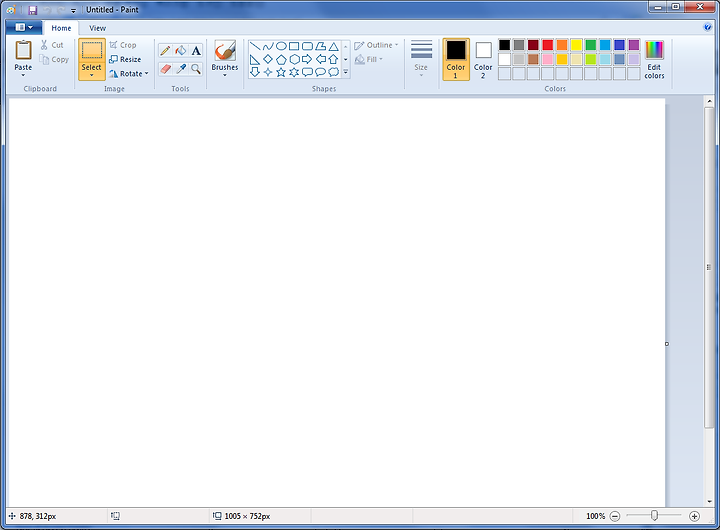The image size is (720, 530).
Task: Click the Paste clipboard button
Action: pos(23,51)
